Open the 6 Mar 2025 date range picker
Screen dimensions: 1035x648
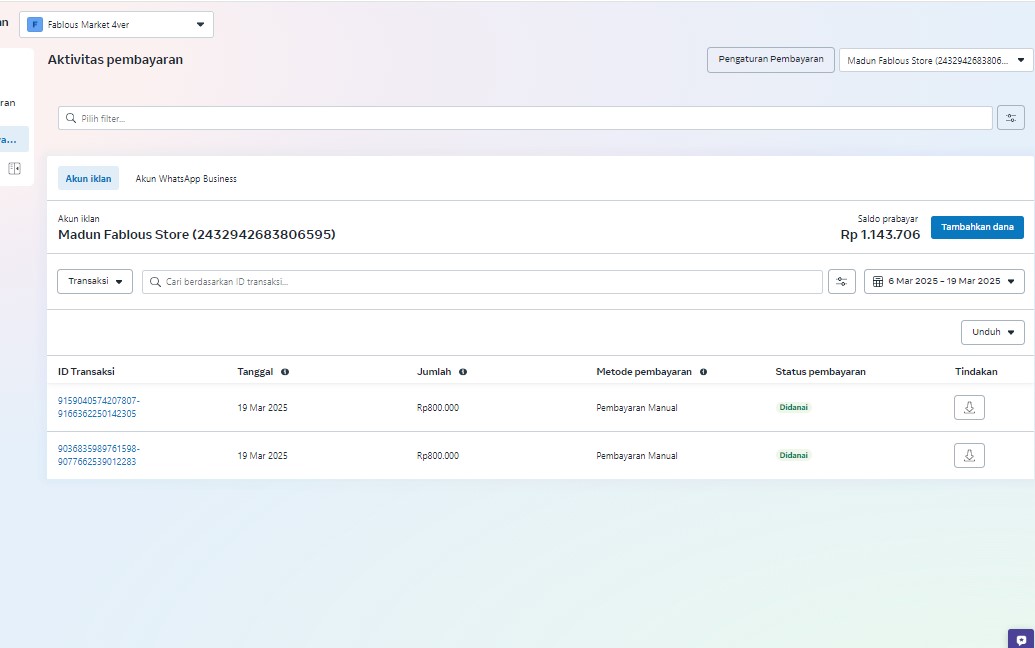(943, 282)
